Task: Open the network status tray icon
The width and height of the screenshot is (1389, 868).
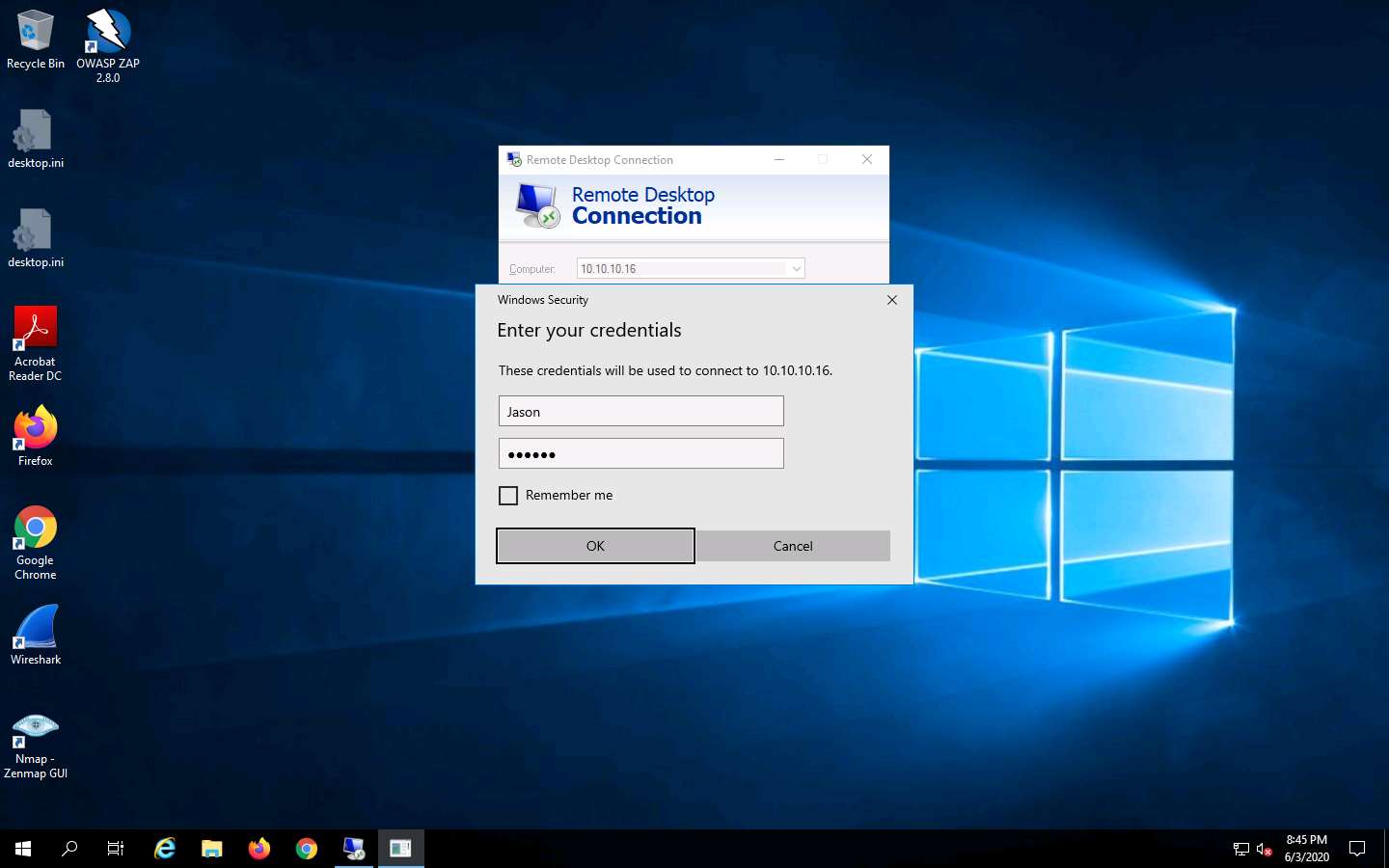Action: (1241, 849)
